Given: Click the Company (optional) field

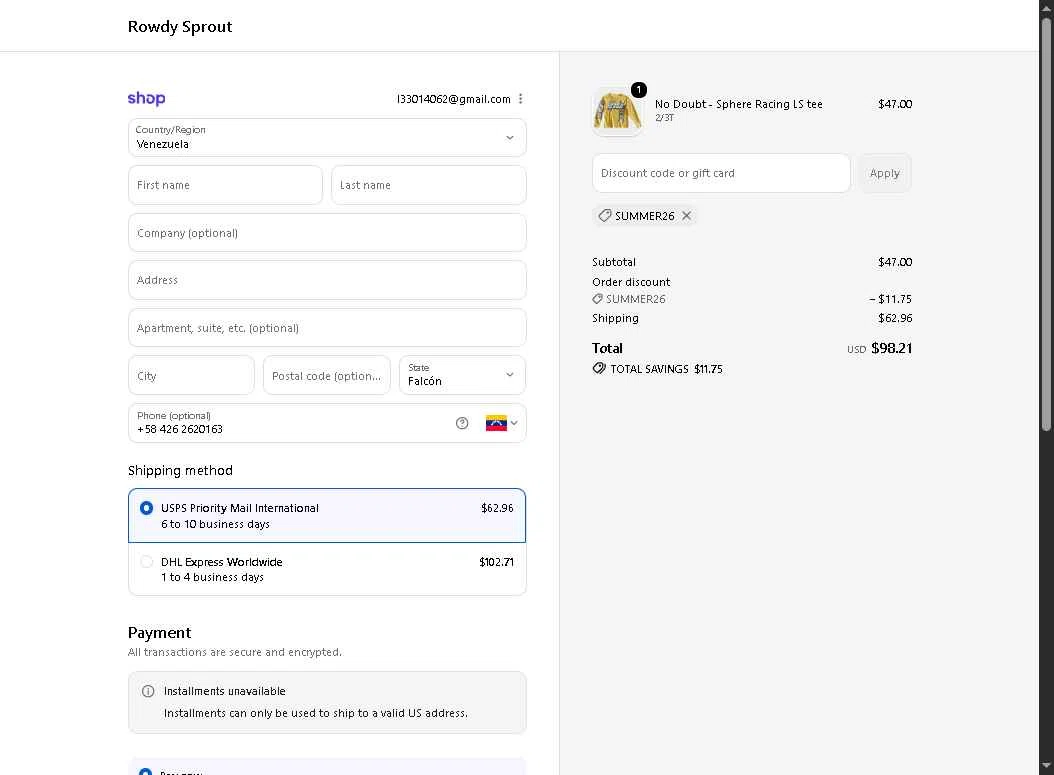Looking at the screenshot, I should pos(327,233).
